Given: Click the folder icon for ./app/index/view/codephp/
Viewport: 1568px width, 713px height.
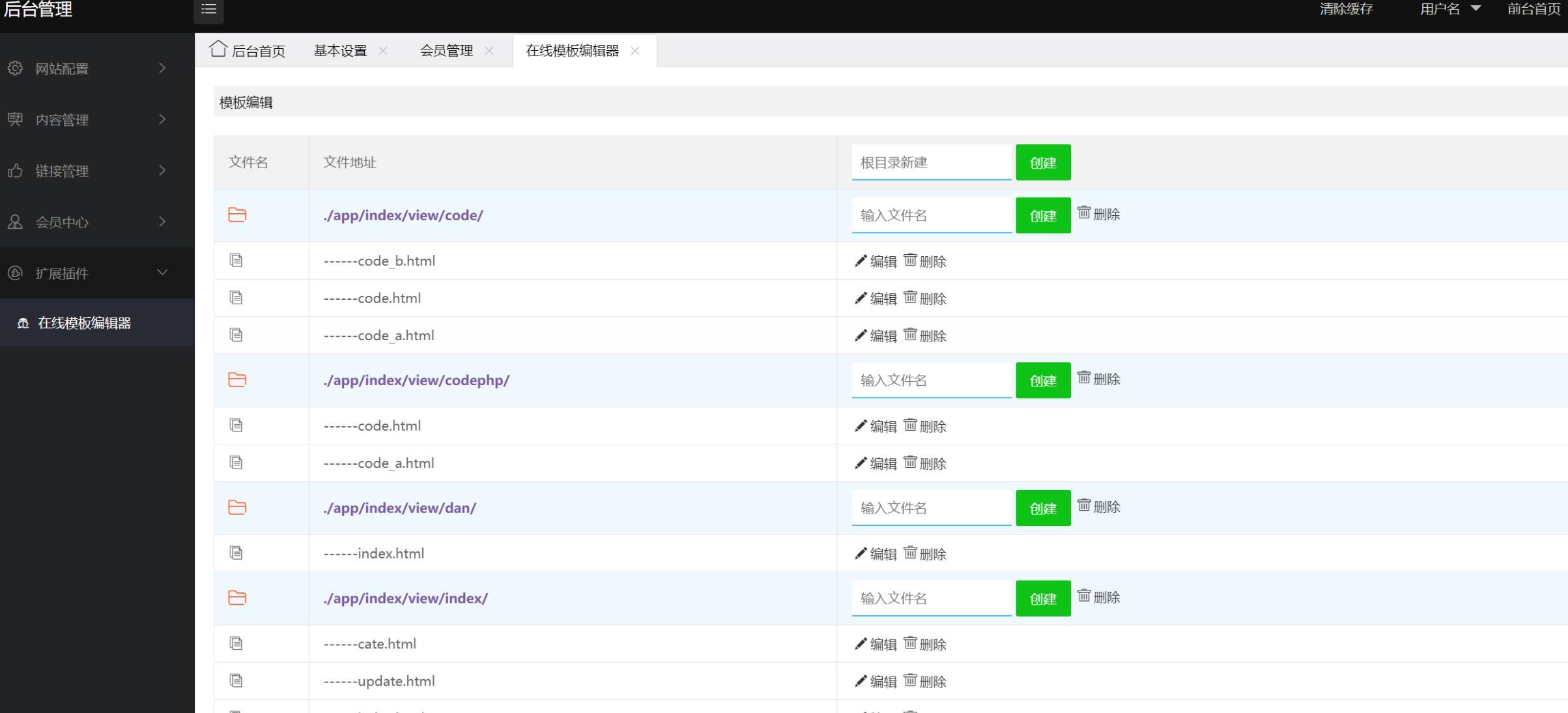Looking at the screenshot, I should tap(237, 380).
